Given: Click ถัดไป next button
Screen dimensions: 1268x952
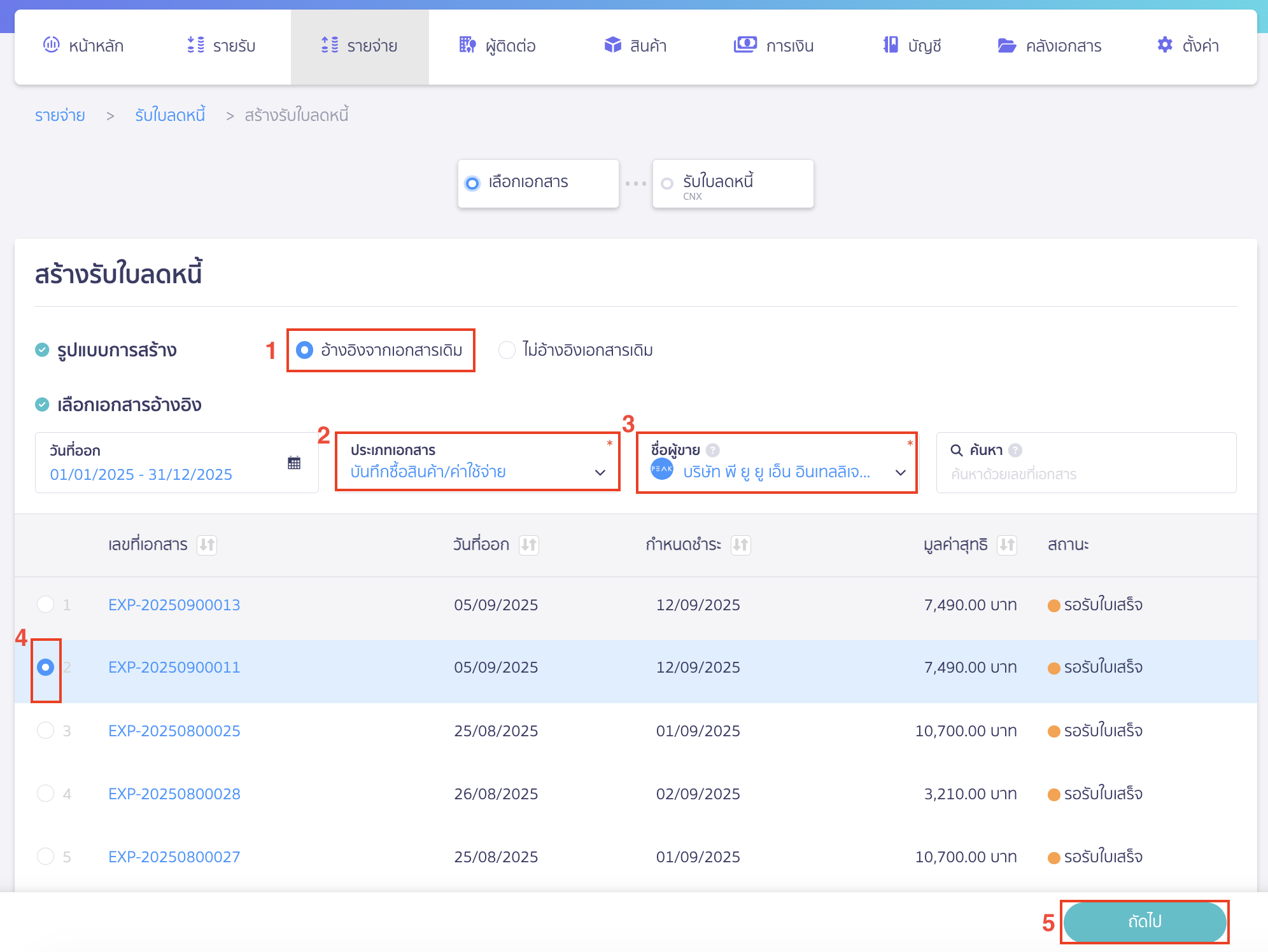Looking at the screenshot, I should pyautogui.click(x=1144, y=921).
